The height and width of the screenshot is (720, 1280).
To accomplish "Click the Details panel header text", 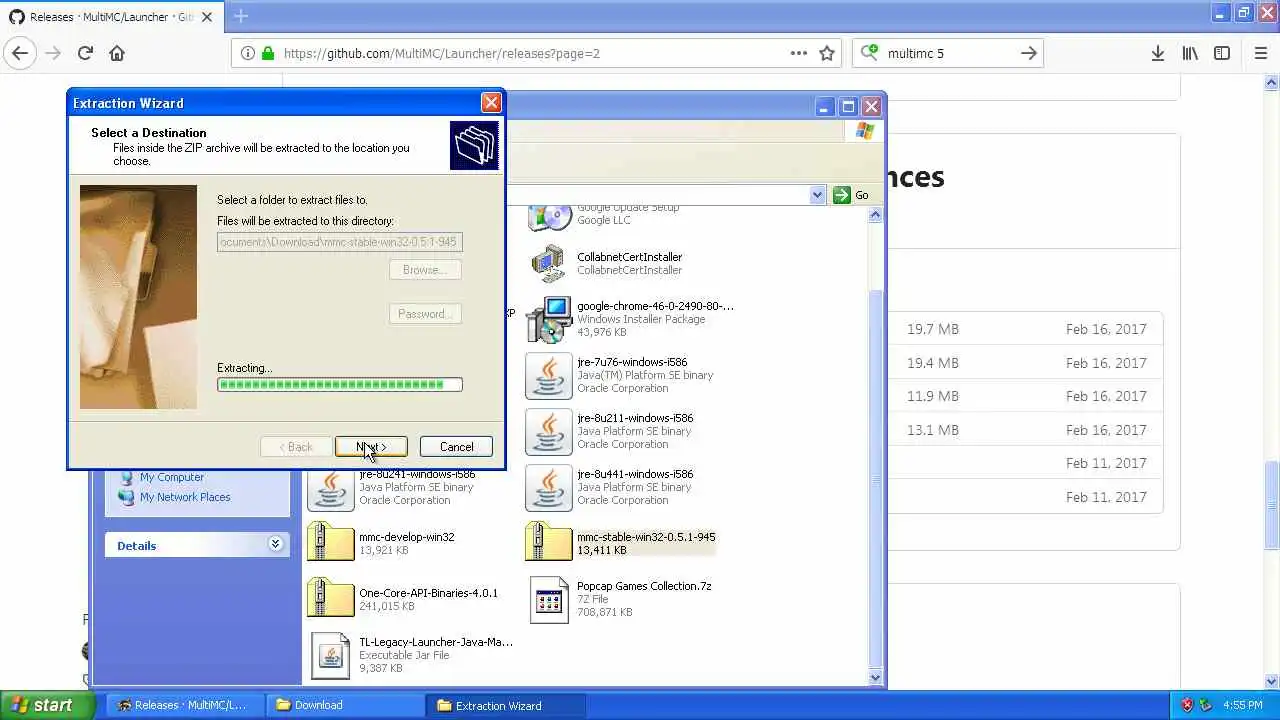I will pos(137,546).
